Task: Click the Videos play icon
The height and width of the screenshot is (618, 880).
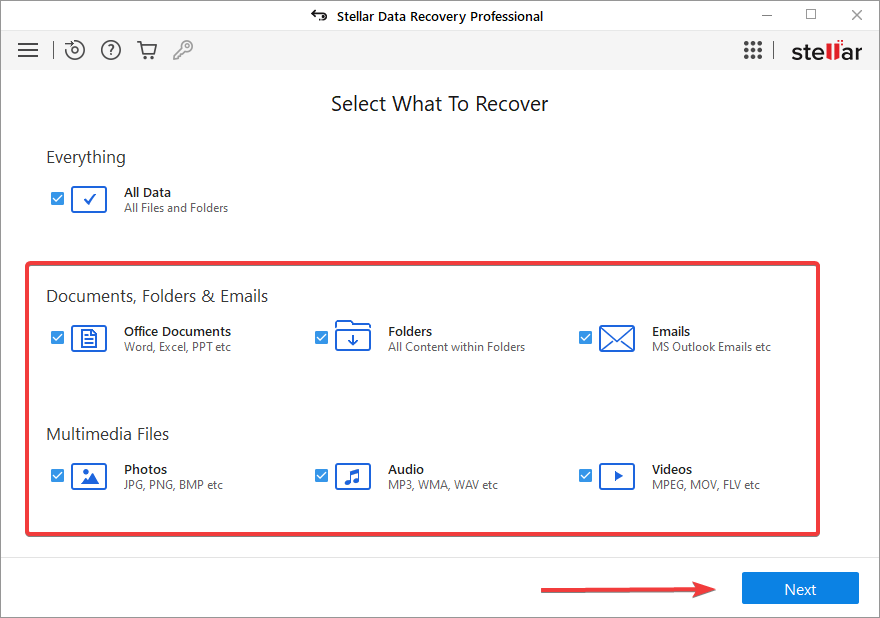Action: (617, 477)
